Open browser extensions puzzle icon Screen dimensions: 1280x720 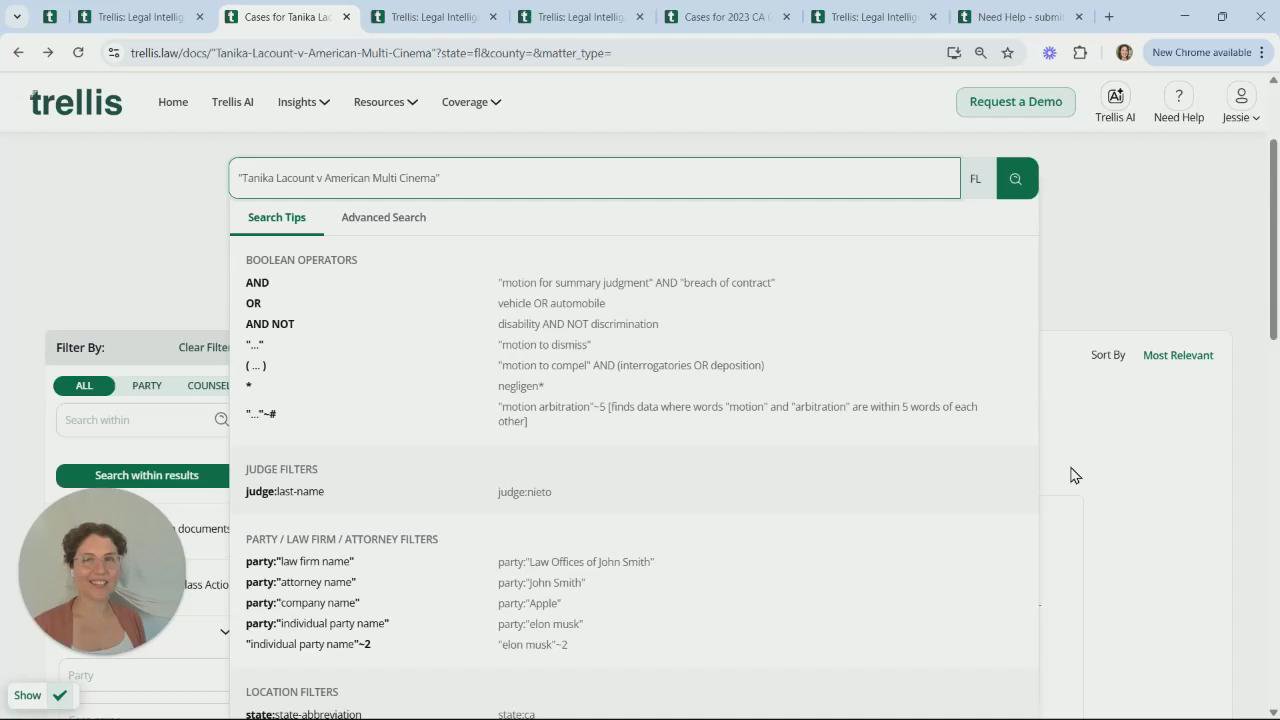pyautogui.click(x=1080, y=53)
